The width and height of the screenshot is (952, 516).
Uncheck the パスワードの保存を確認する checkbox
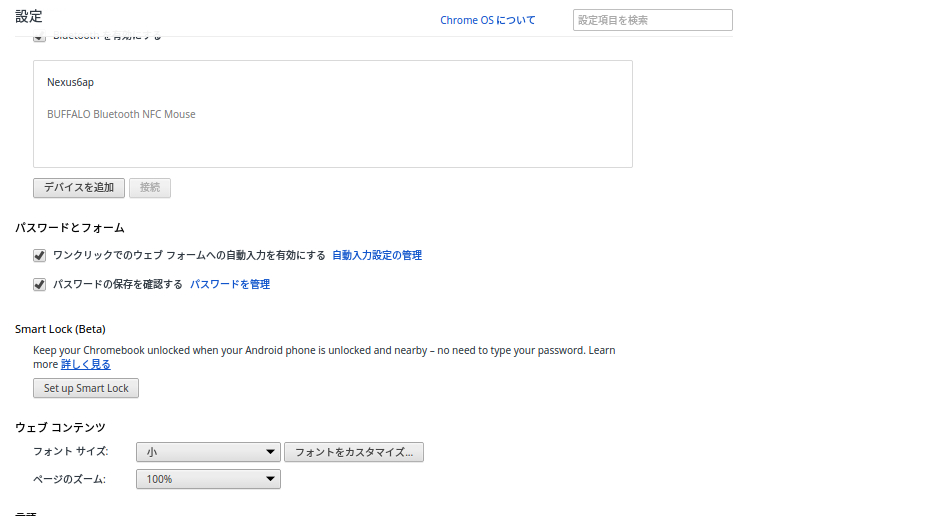pos(40,285)
